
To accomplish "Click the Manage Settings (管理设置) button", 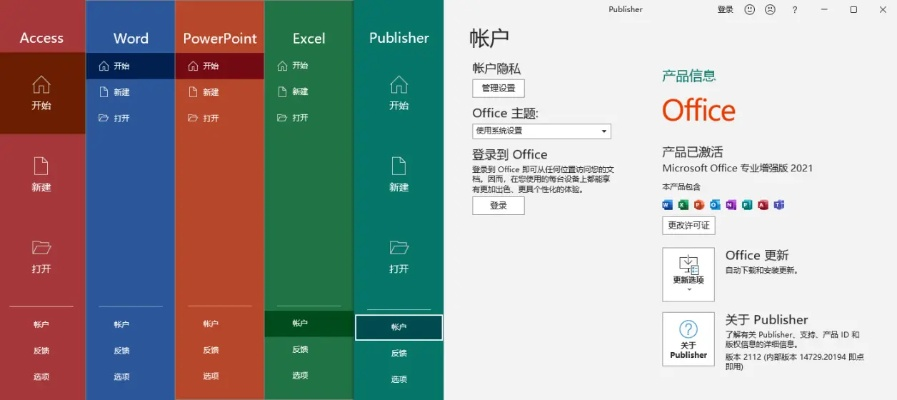I will pos(498,89).
